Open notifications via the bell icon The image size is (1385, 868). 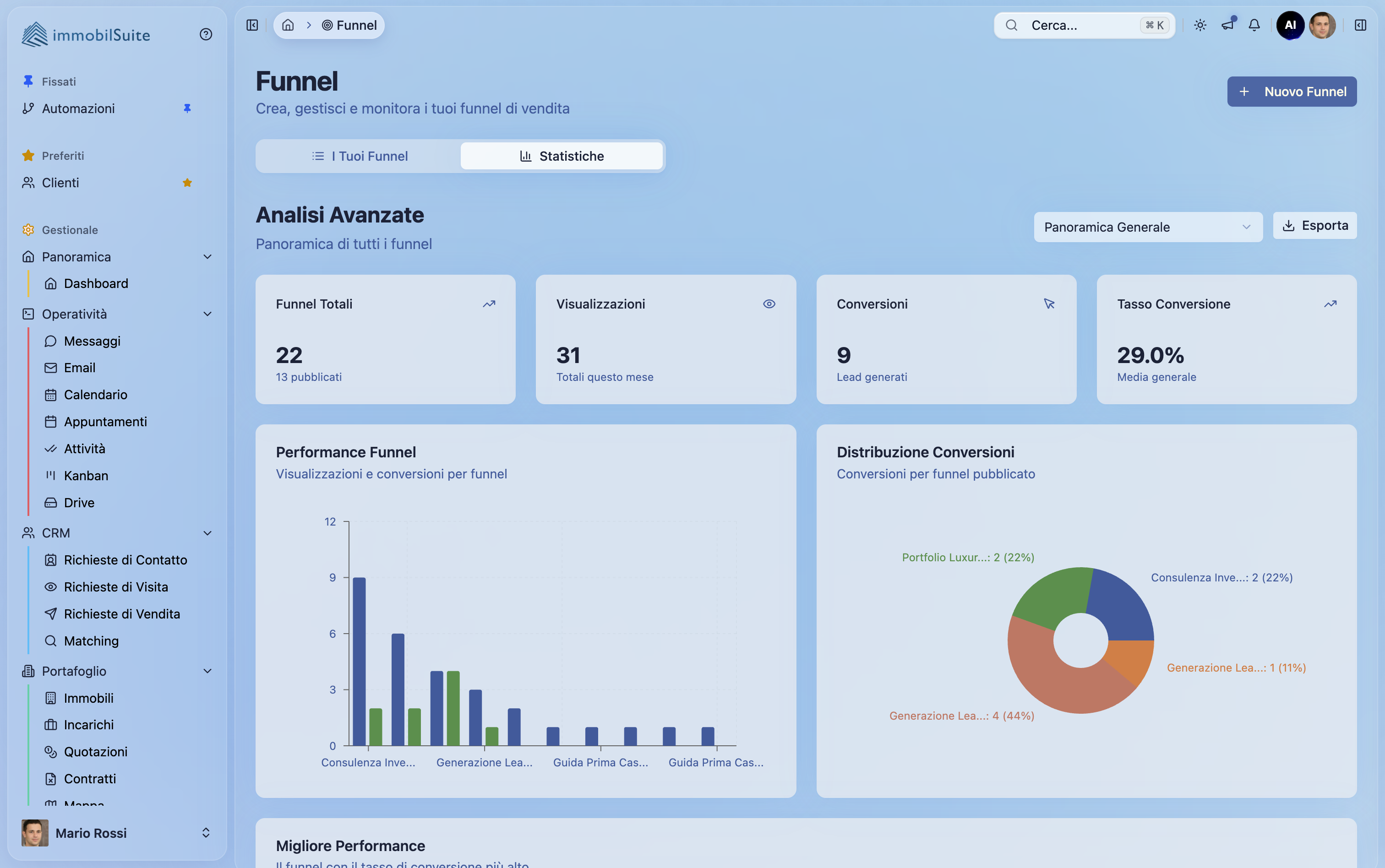coord(1254,25)
